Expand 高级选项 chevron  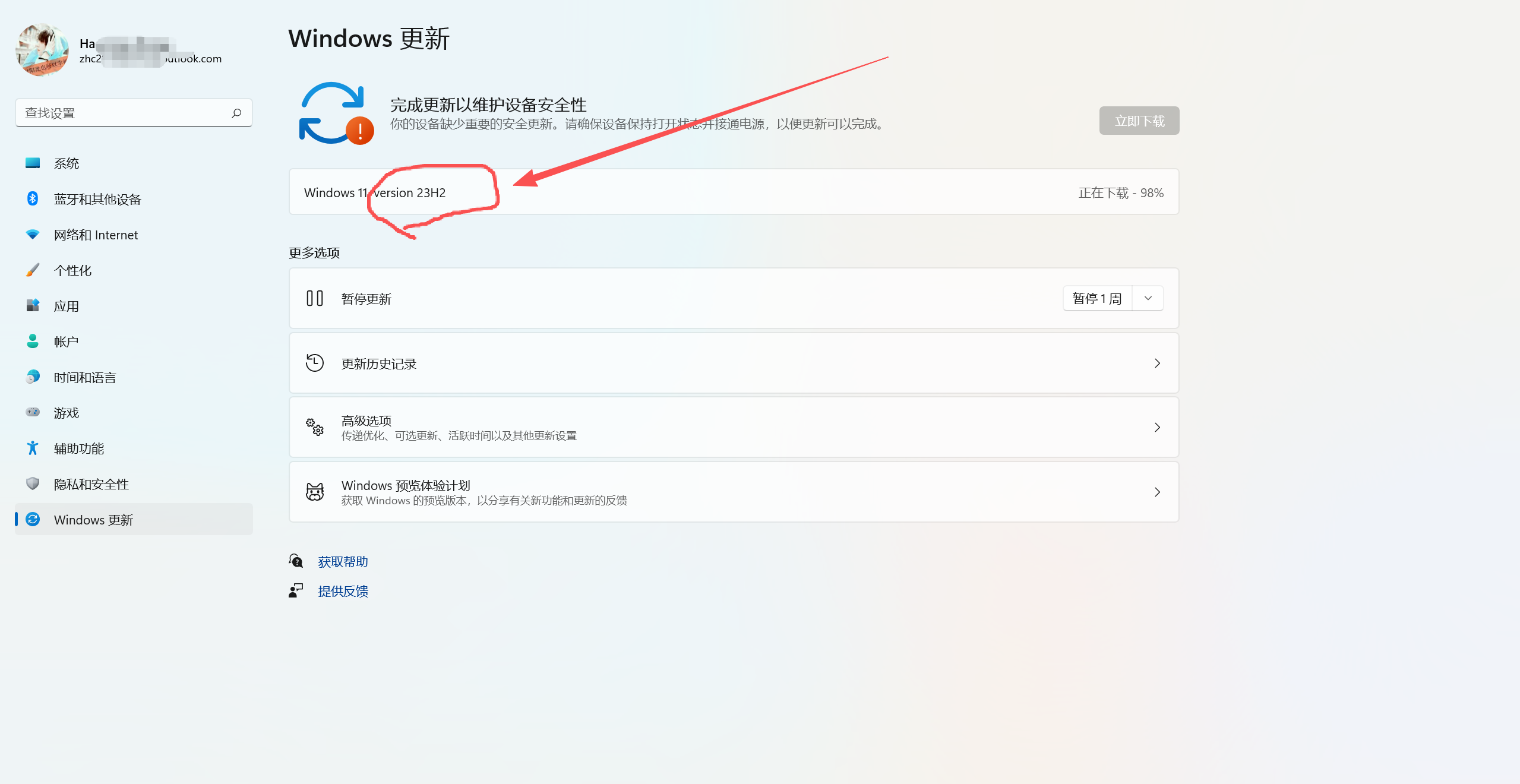pyautogui.click(x=1156, y=427)
